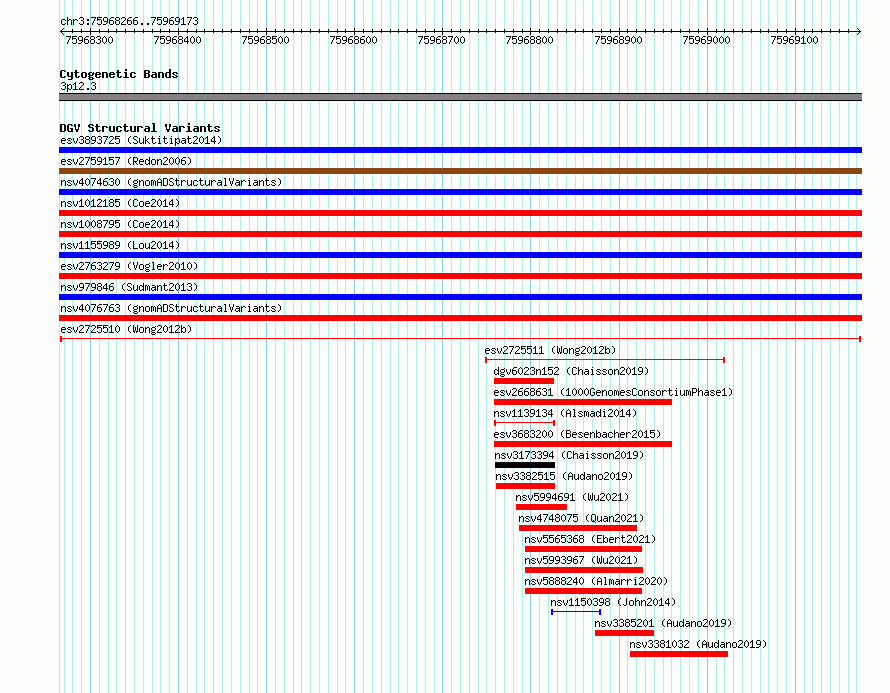
Task: Click ruler position 75968800
Action: point(530,40)
